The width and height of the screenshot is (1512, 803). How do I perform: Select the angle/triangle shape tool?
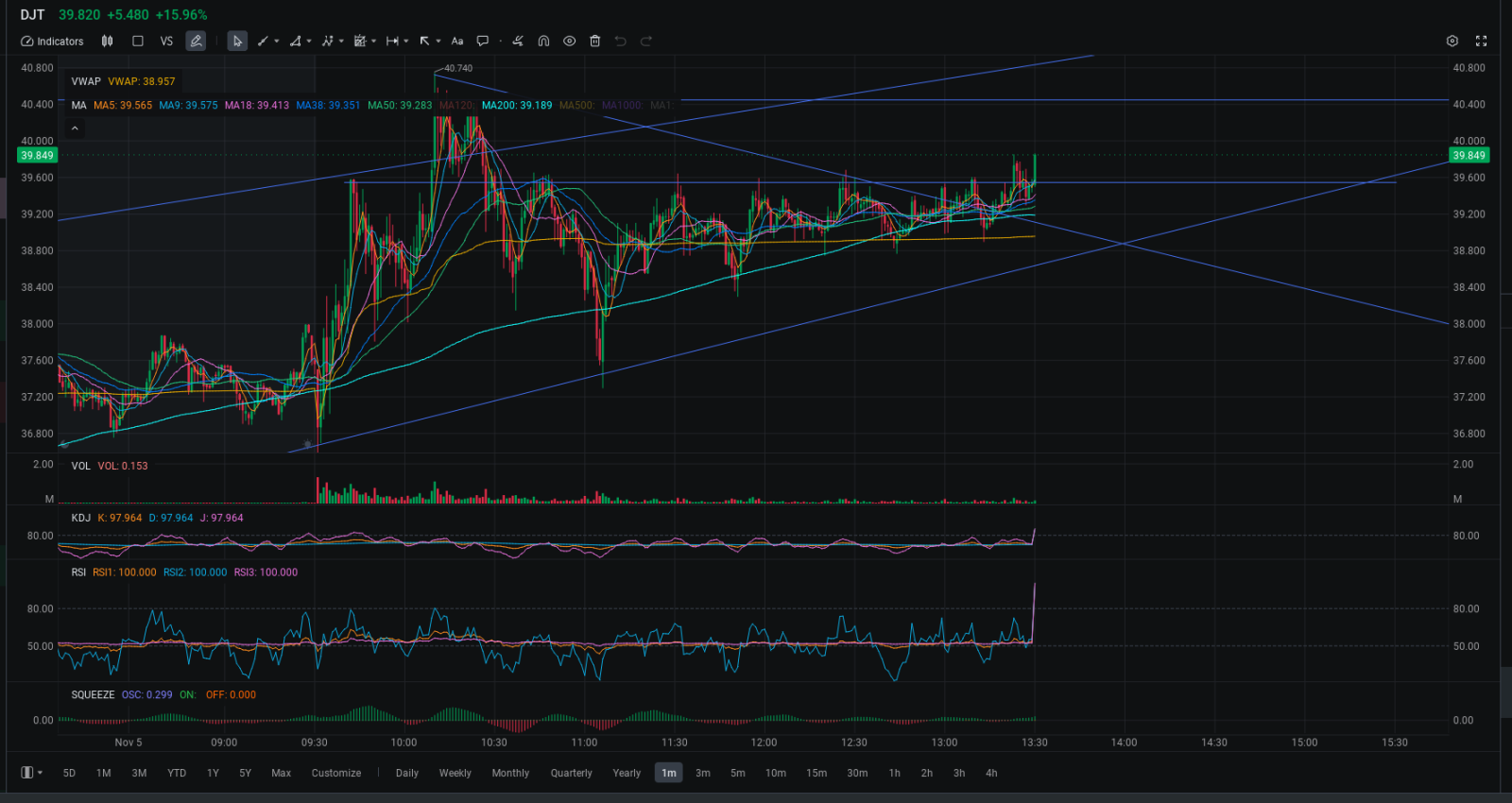pos(295,42)
